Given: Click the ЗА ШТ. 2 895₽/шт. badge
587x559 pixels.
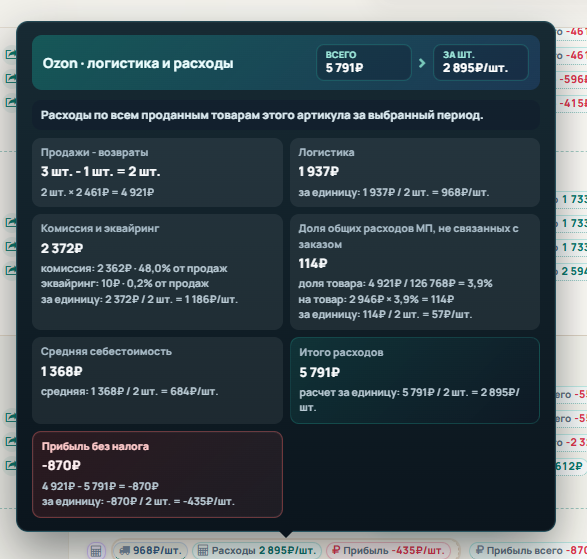Looking at the screenshot, I should coord(481,63).
